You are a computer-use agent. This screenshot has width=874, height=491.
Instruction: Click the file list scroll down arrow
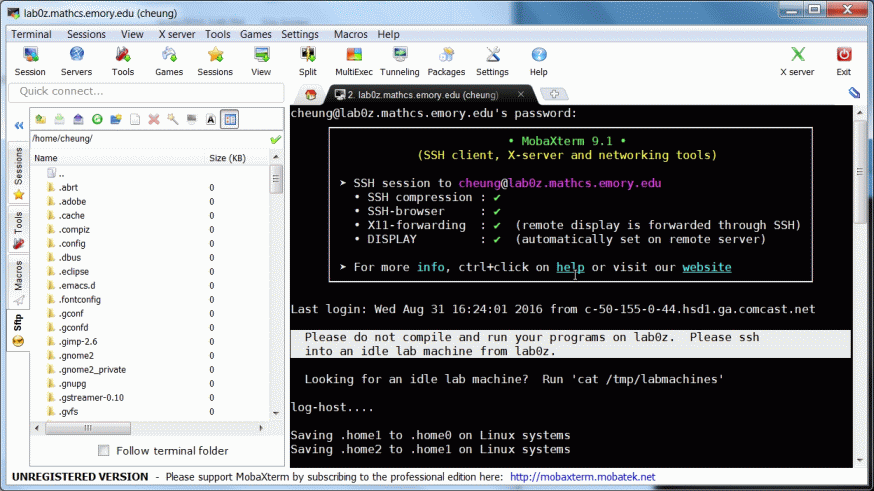pos(276,414)
